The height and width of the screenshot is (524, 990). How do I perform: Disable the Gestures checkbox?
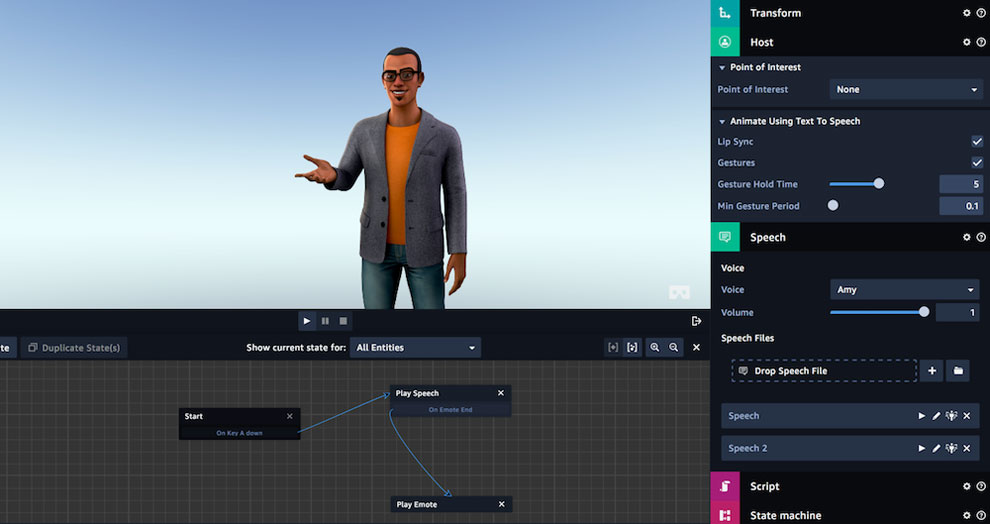pos(977,163)
